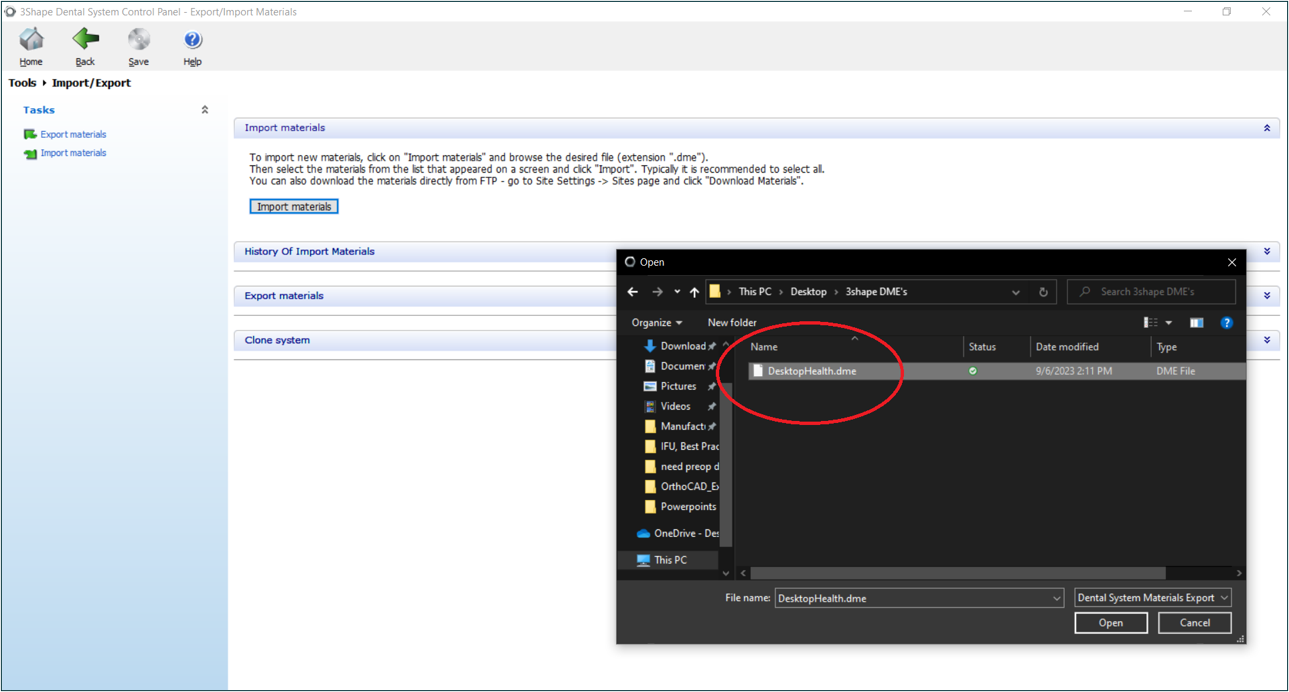
Task: Click the Import materials task icon
Action: coord(30,153)
